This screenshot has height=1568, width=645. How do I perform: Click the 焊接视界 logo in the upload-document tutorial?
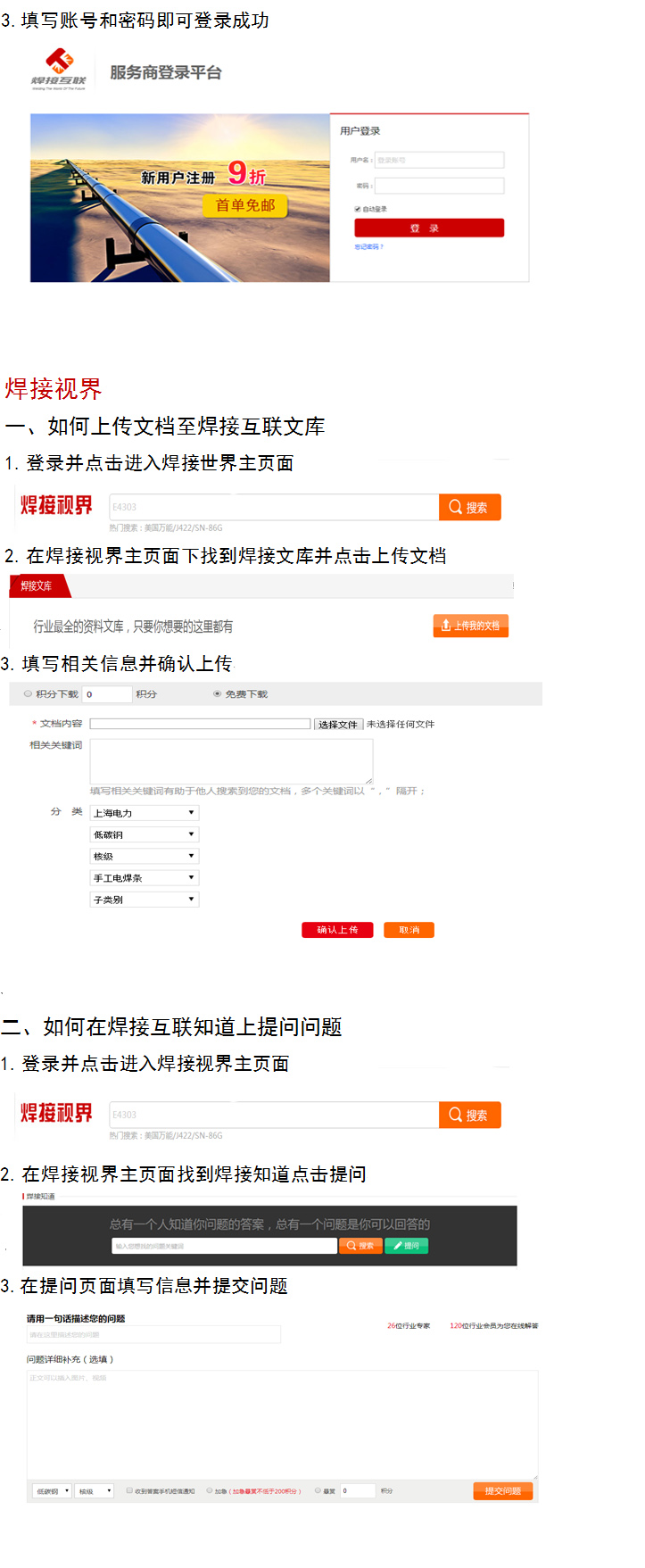tap(56, 506)
